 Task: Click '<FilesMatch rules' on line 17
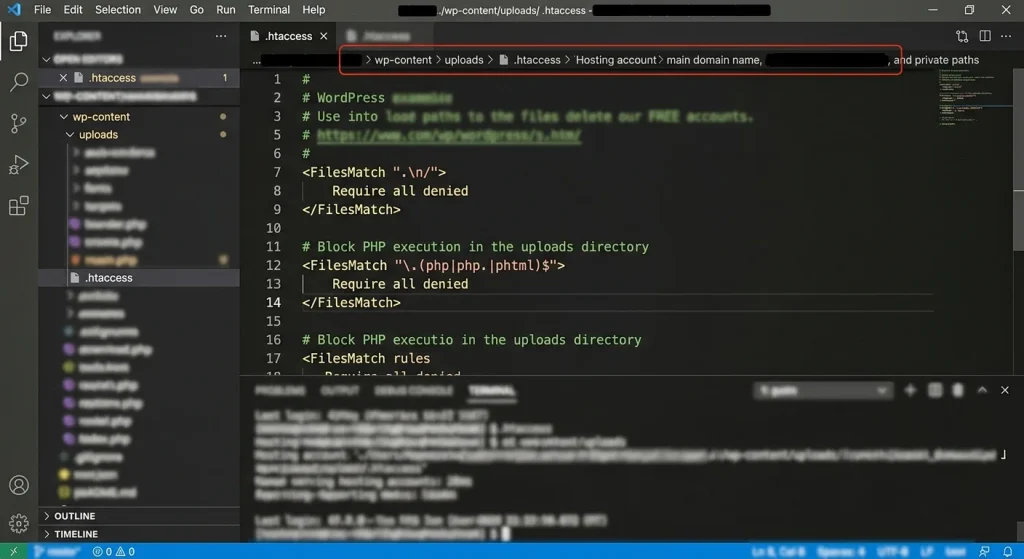pyautogui.click(x=366, y=359)
